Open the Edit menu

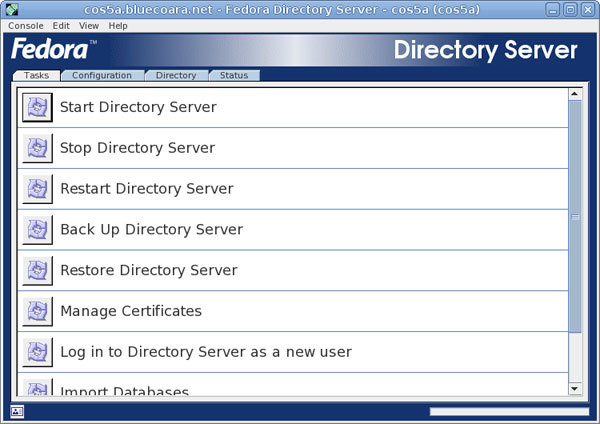coord(61,26)
